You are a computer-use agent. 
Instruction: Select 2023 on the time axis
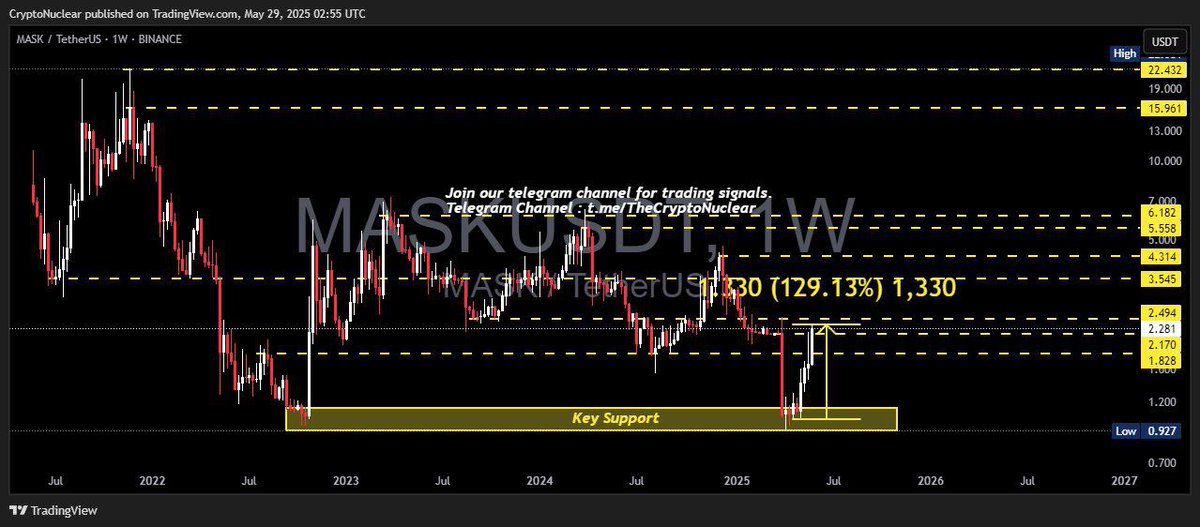tap(346, 481)
